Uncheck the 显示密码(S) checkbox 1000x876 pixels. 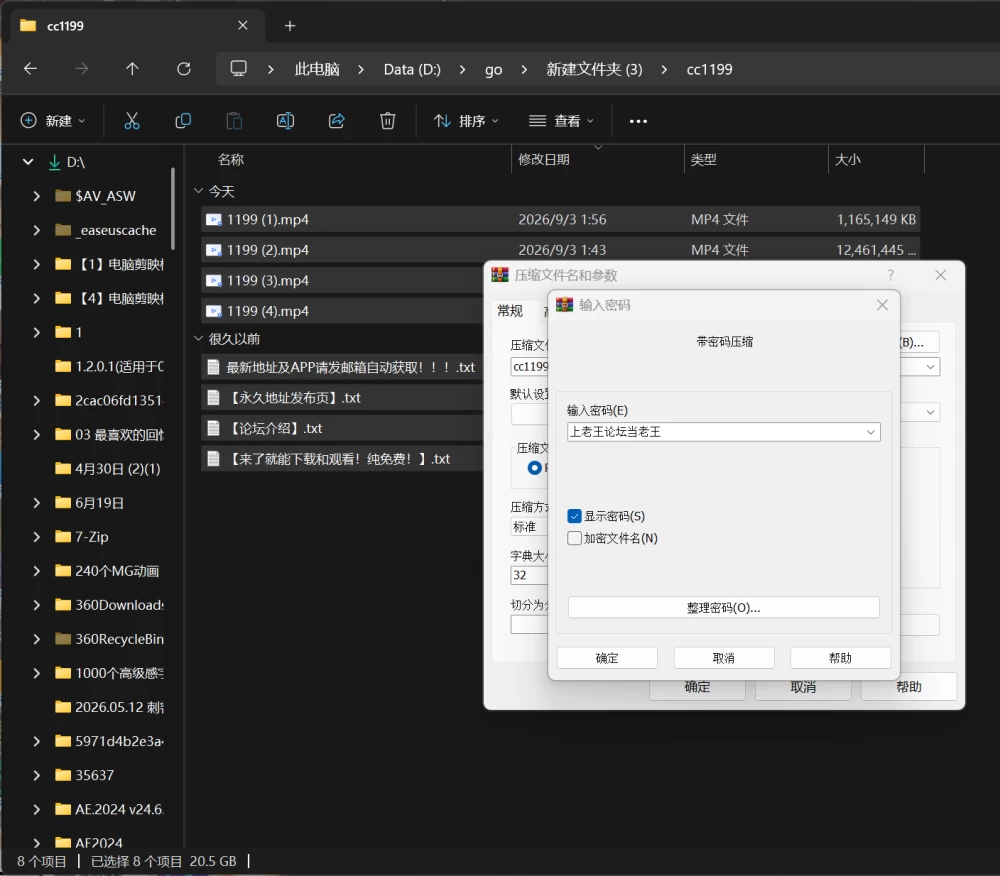click(575, 516)
